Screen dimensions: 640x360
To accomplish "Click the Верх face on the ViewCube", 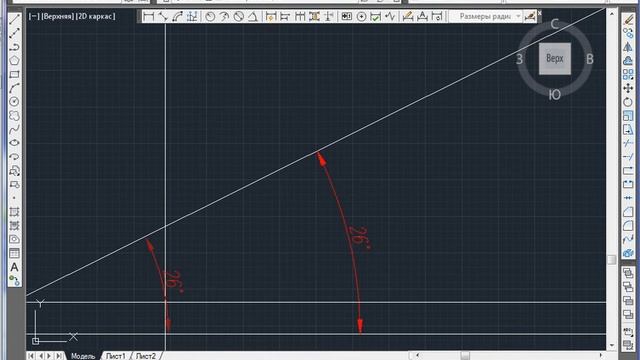I will (555, 59).
